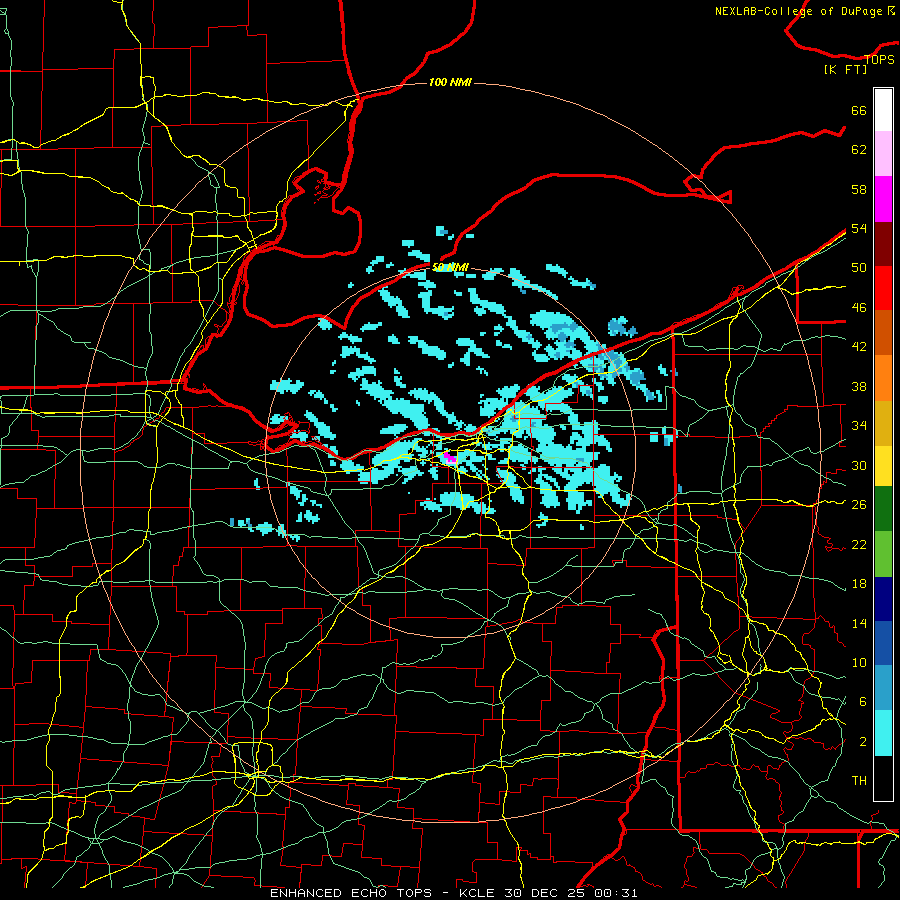Click the dark green 26 kft legend swatch
900x900 pixels.
click(x=883, y=509)
